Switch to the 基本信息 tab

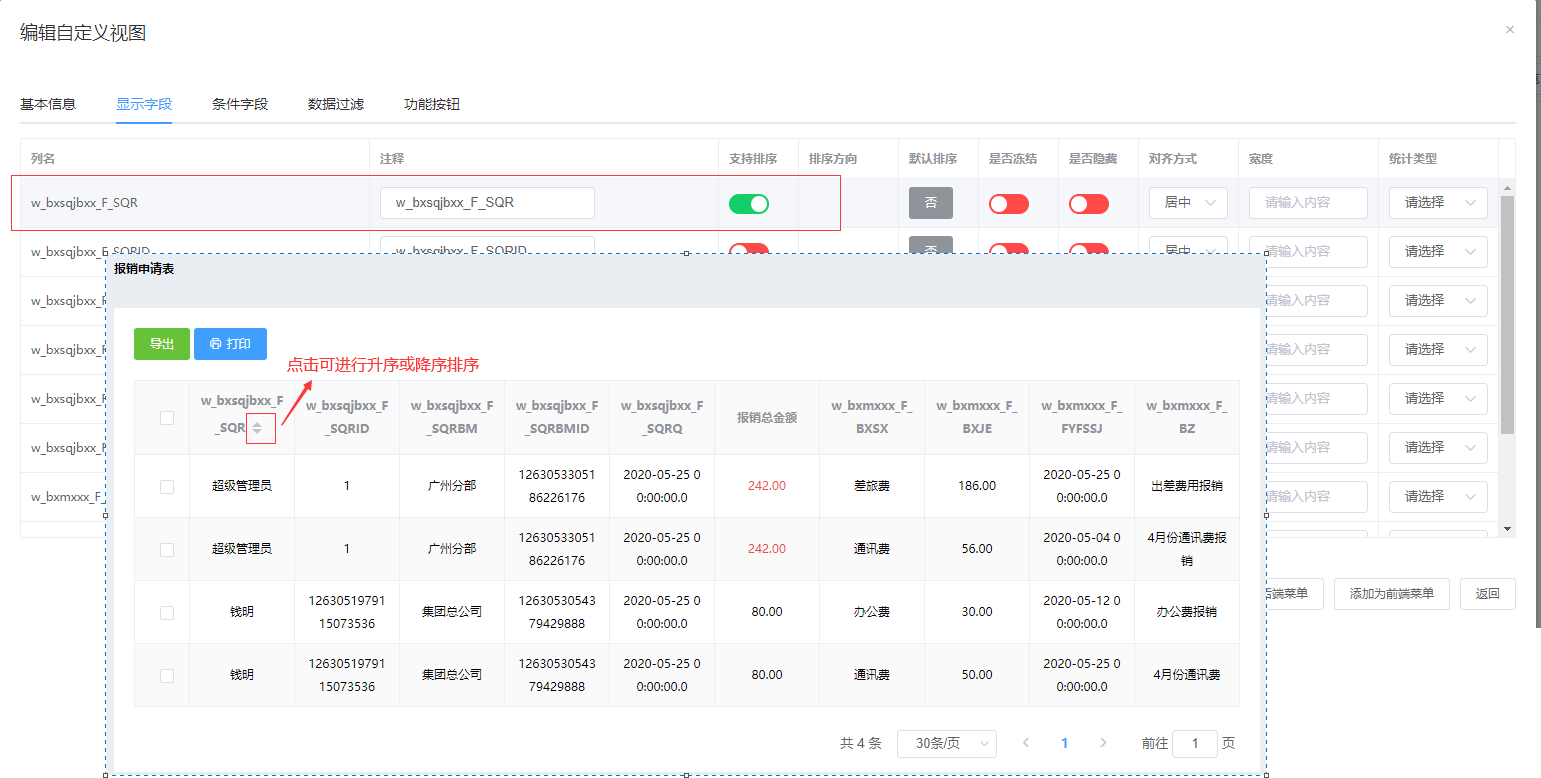48,104
